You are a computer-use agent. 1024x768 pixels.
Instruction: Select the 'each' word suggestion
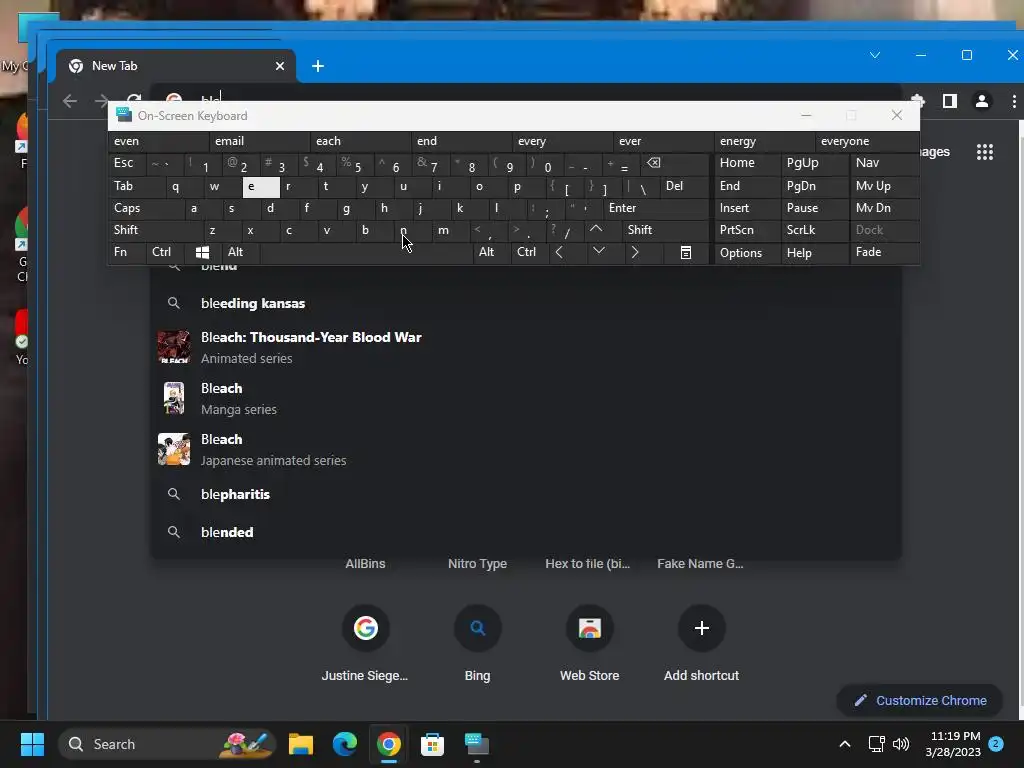pyautogui.click(x=361, y=141)
